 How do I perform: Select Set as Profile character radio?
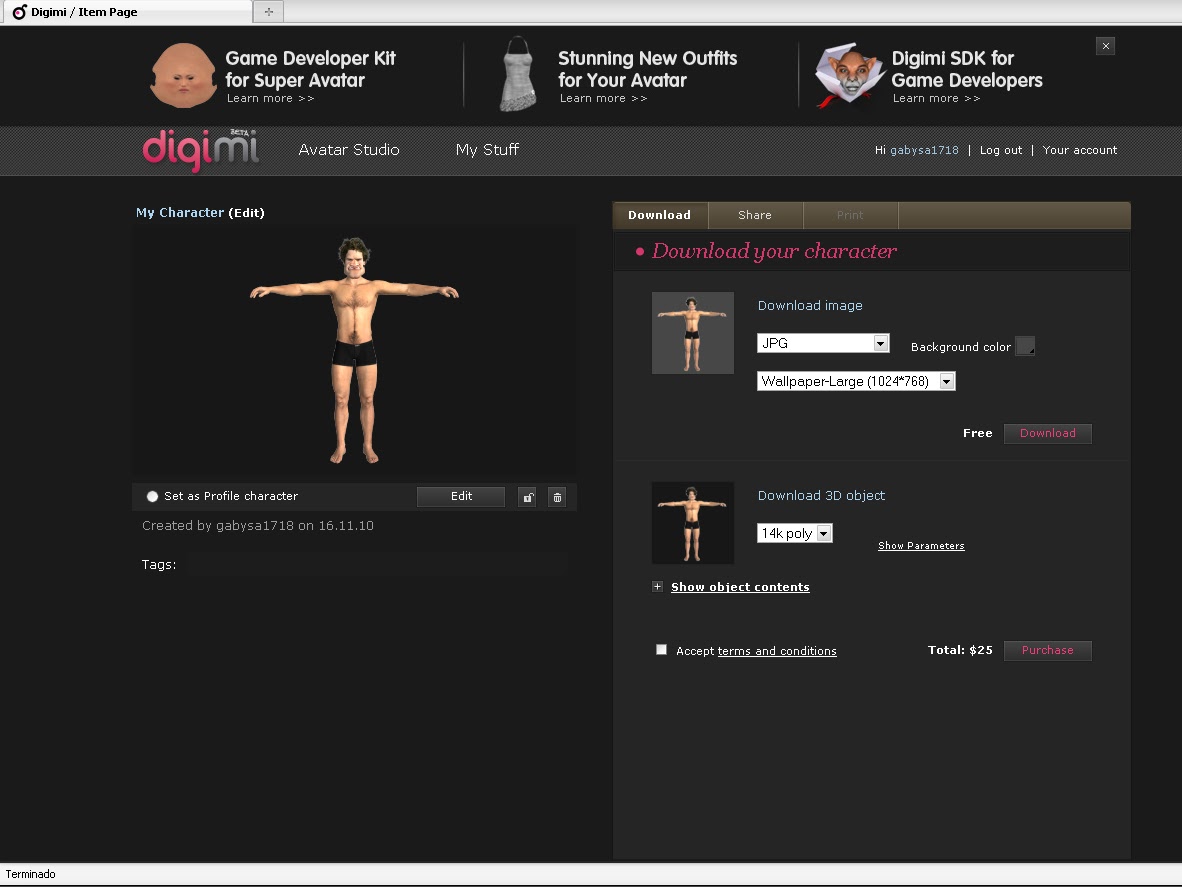152,497
